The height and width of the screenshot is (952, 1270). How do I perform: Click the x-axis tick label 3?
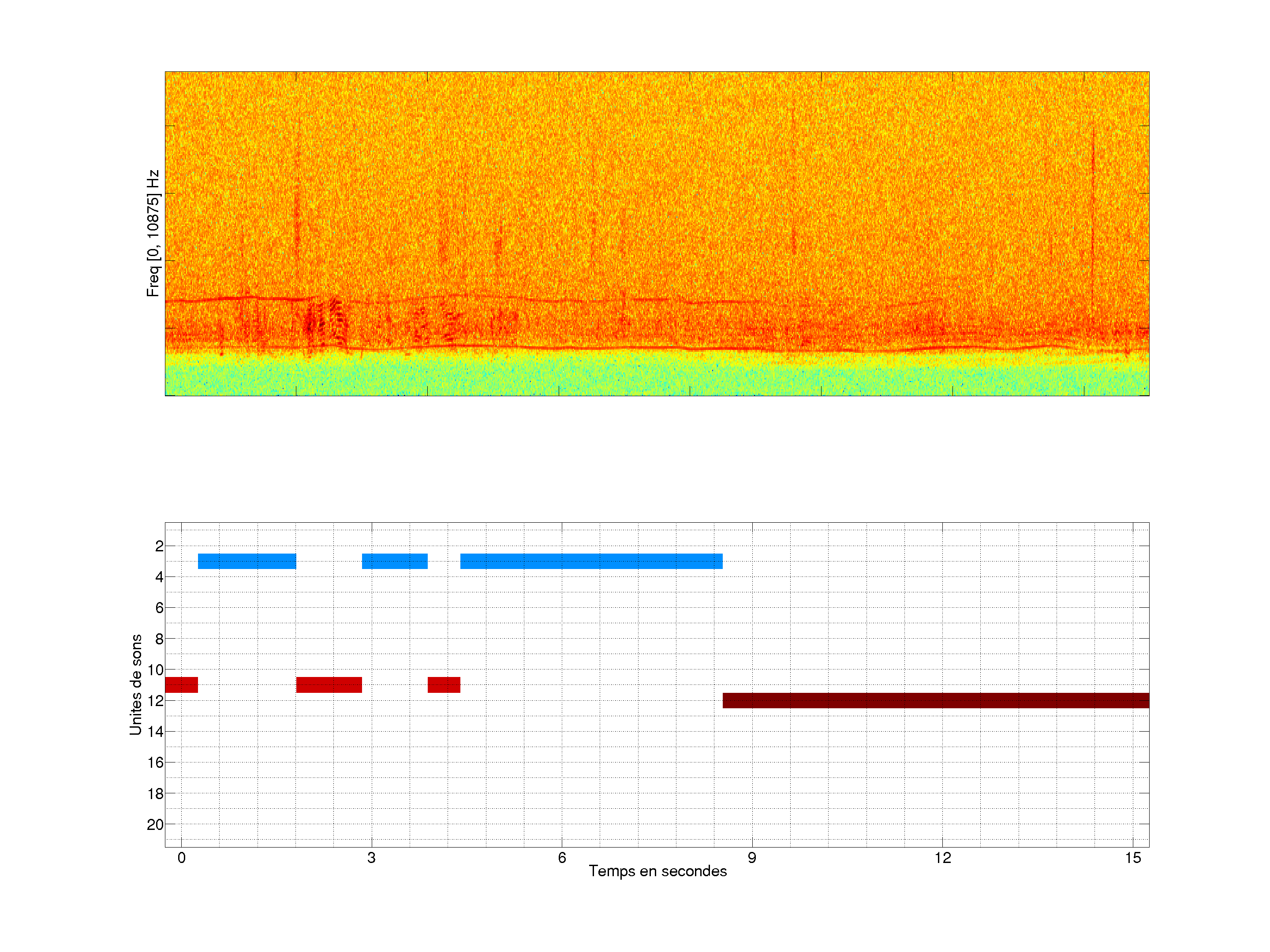(371, 858)
